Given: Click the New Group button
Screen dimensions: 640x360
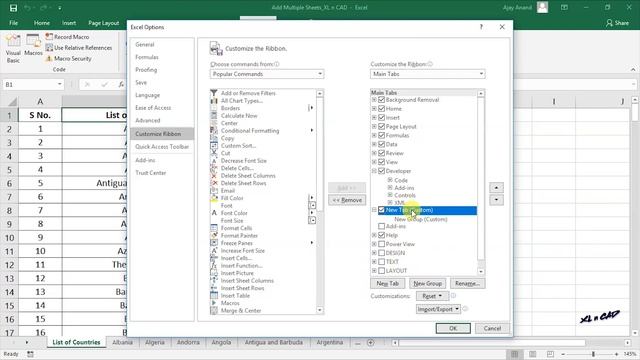Looking at the screenshot, I should click(x=427, y=283).
